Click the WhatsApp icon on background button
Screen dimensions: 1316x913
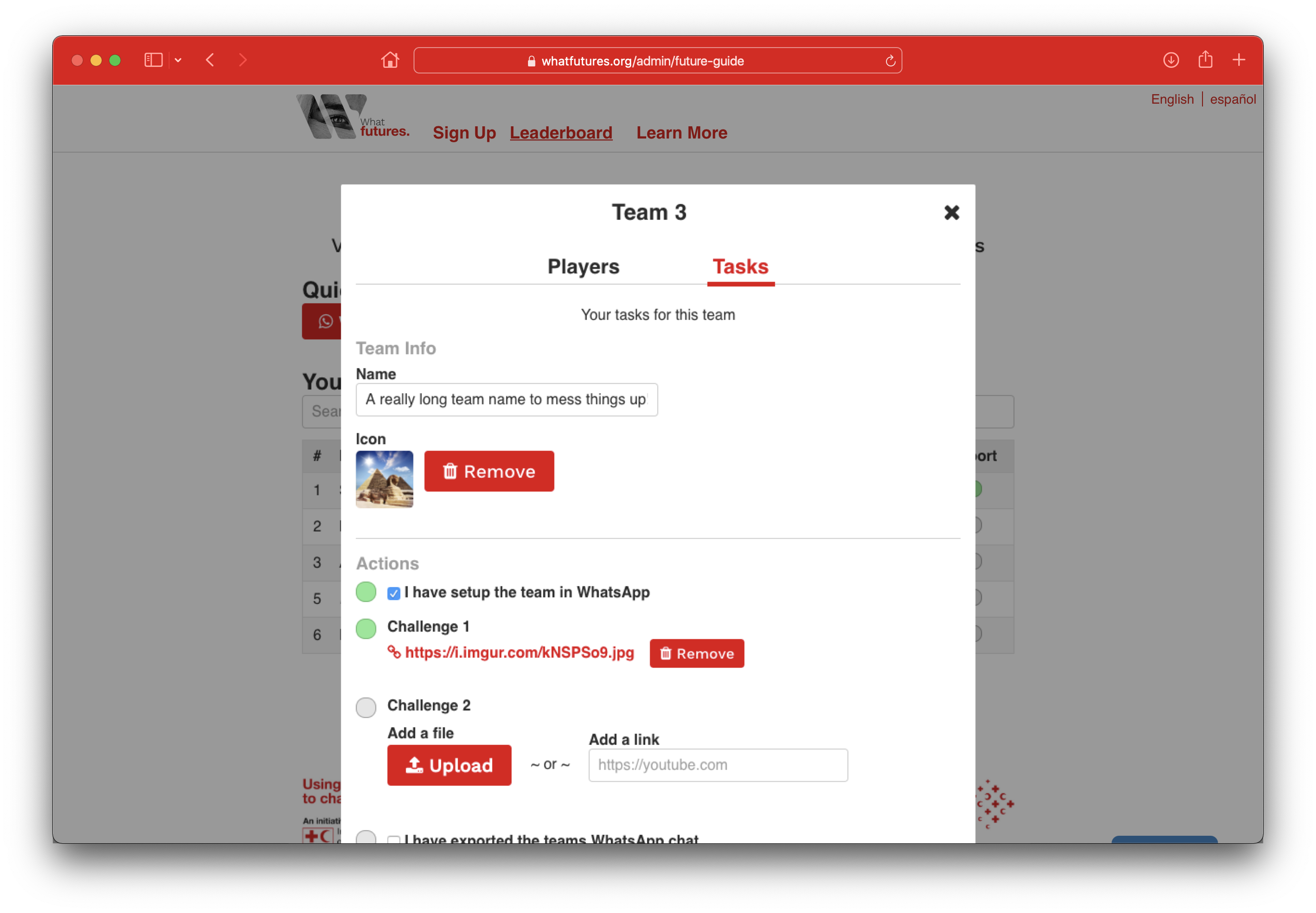coord(325,321)
